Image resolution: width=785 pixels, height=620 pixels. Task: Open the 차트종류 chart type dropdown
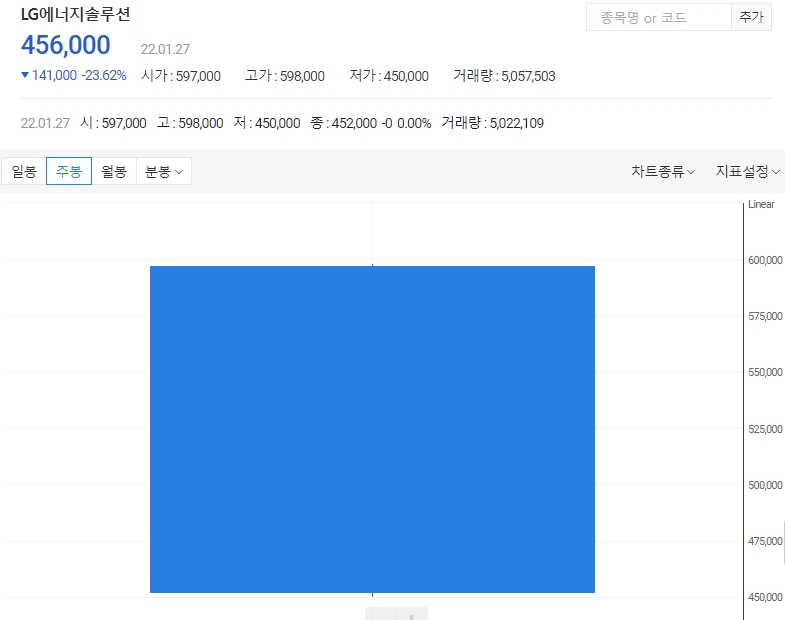click(663, 171)
